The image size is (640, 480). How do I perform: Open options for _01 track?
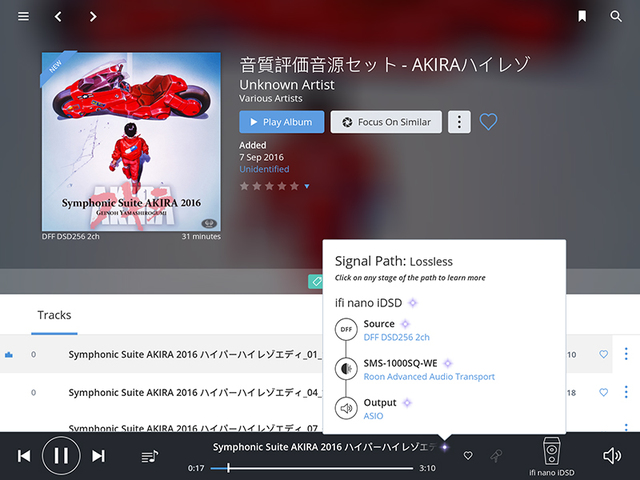tap(626, 354)
